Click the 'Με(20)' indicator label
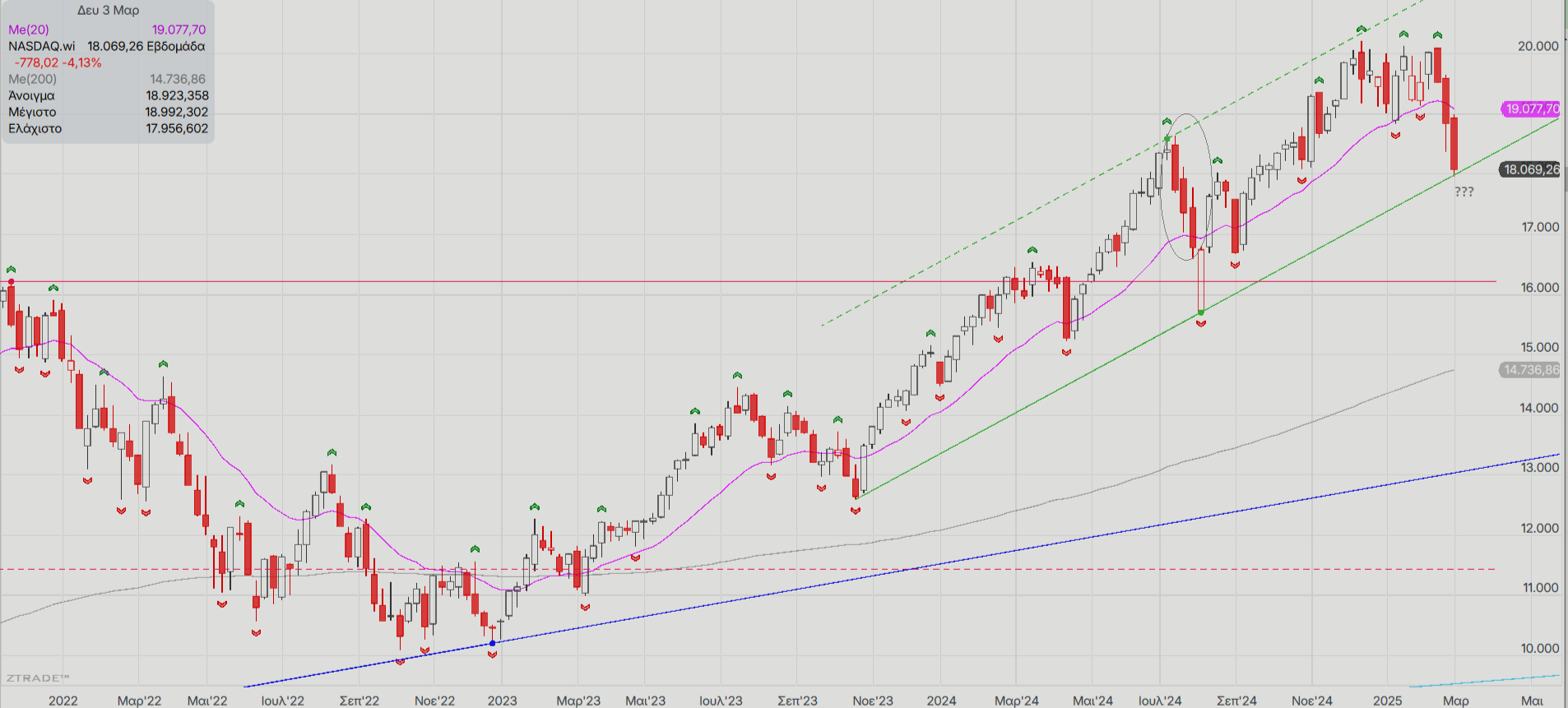 click(x=29, y=30)
